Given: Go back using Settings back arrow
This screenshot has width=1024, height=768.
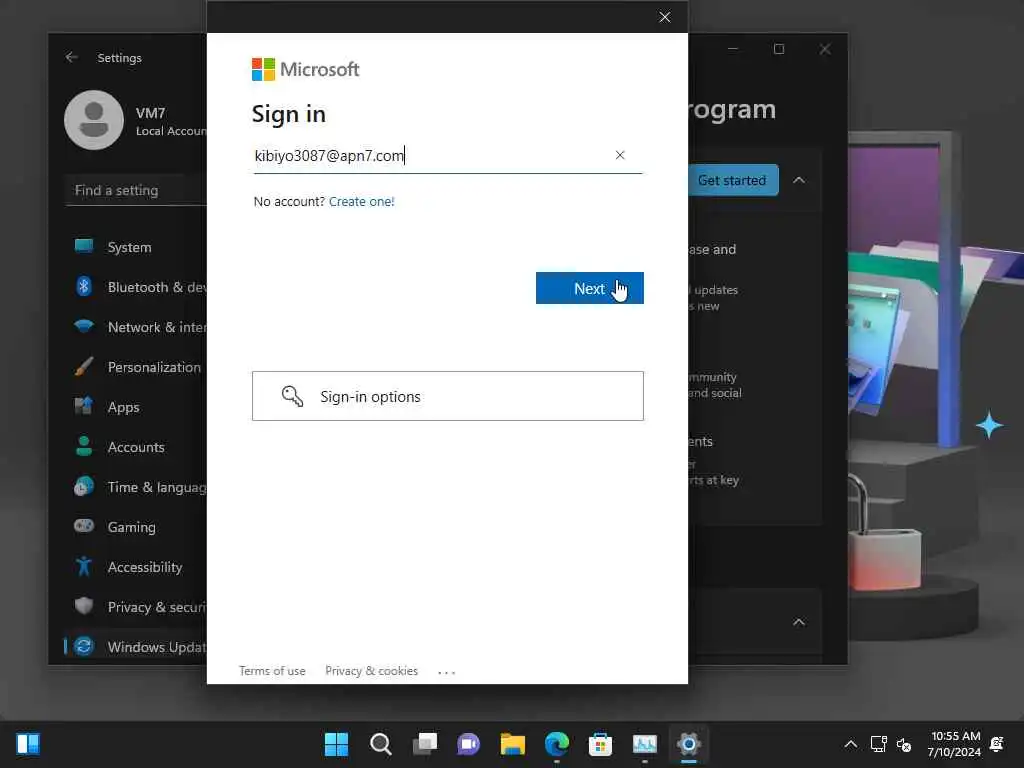Looking at the screenshot, I should click(x=71, y=57).
